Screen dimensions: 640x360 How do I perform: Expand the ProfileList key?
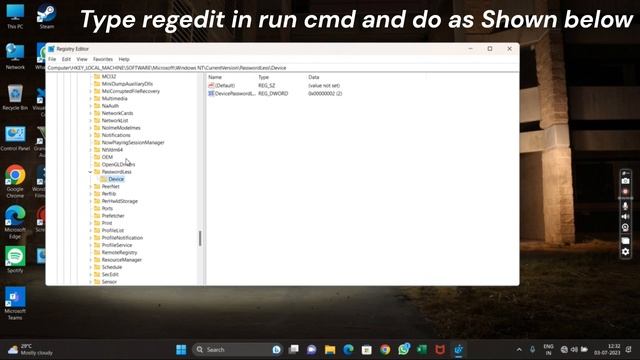(x=91, y=231)
